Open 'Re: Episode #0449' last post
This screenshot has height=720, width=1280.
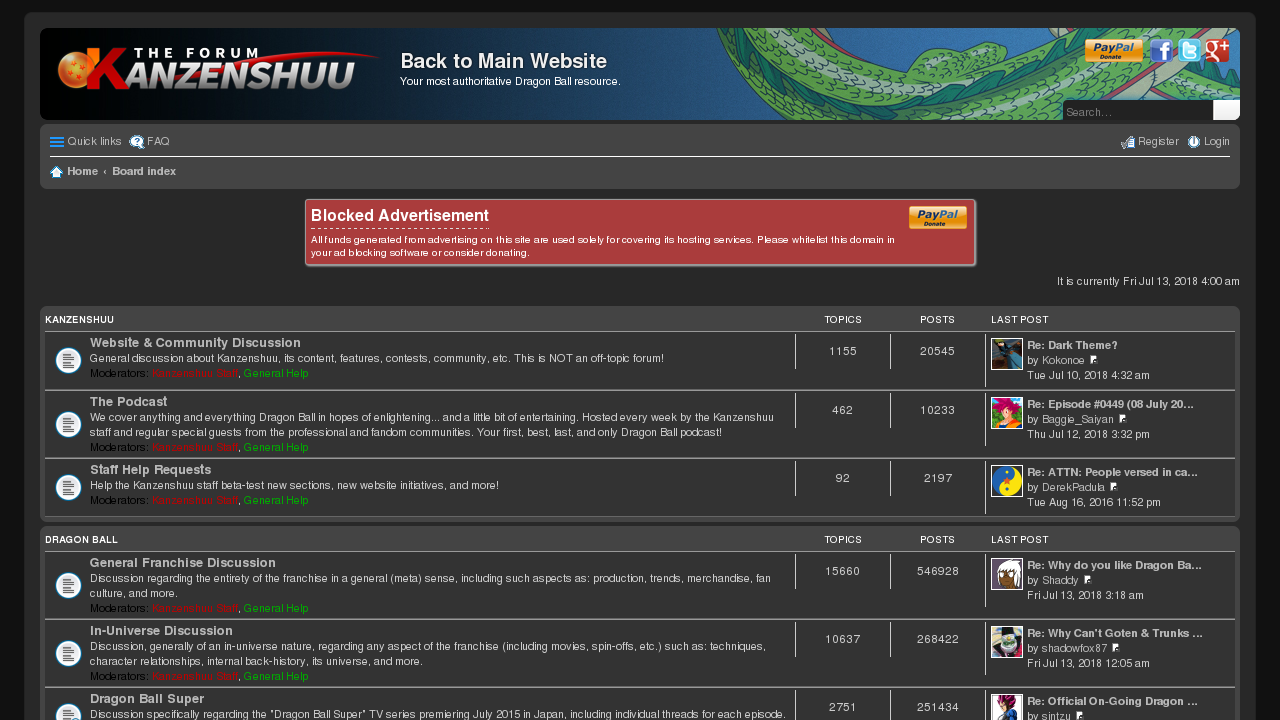1110,405
